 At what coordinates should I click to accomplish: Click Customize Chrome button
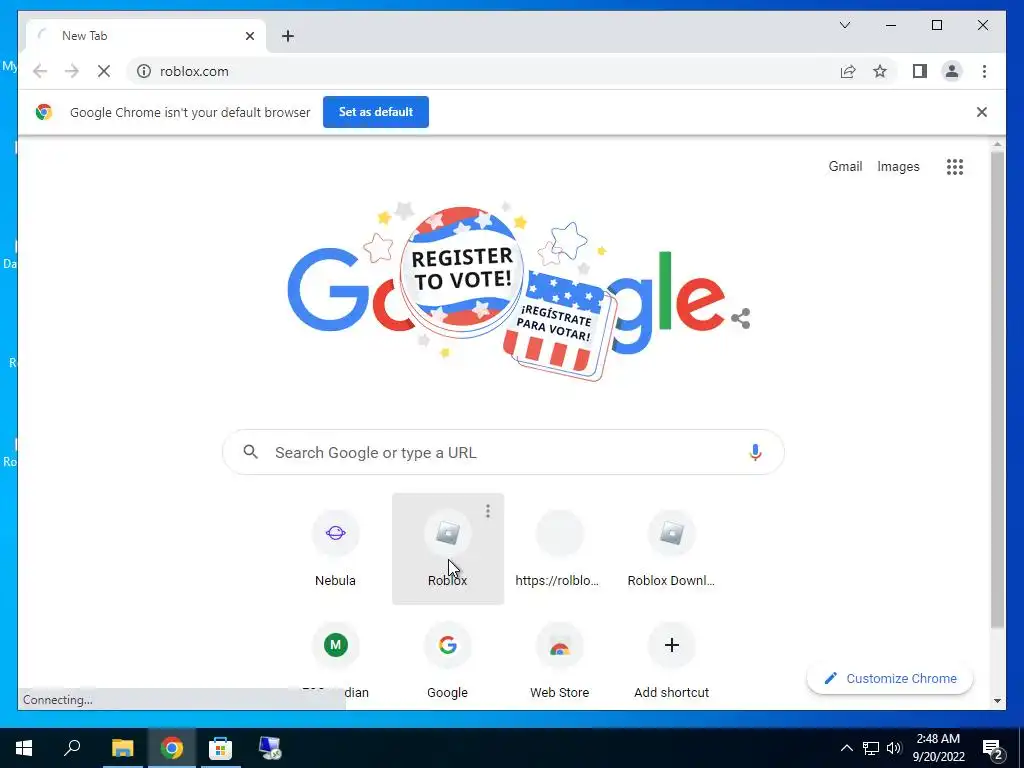[x=890, y=679]
